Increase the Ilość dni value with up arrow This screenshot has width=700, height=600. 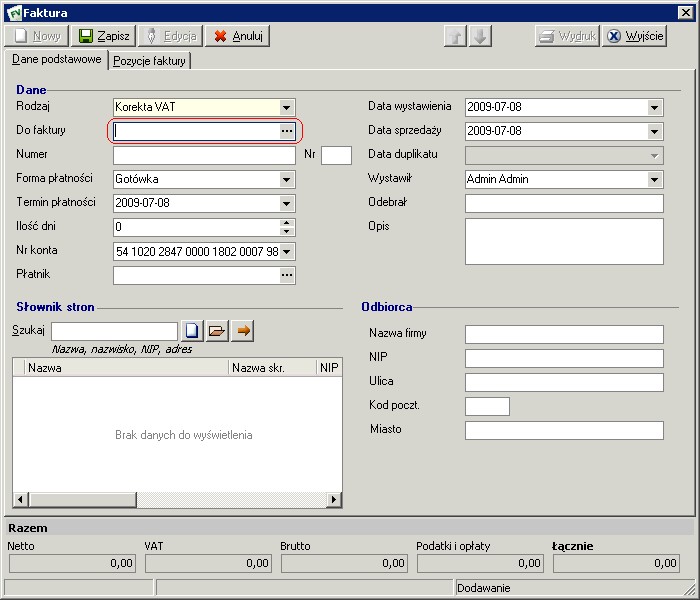tap(287, 223)
